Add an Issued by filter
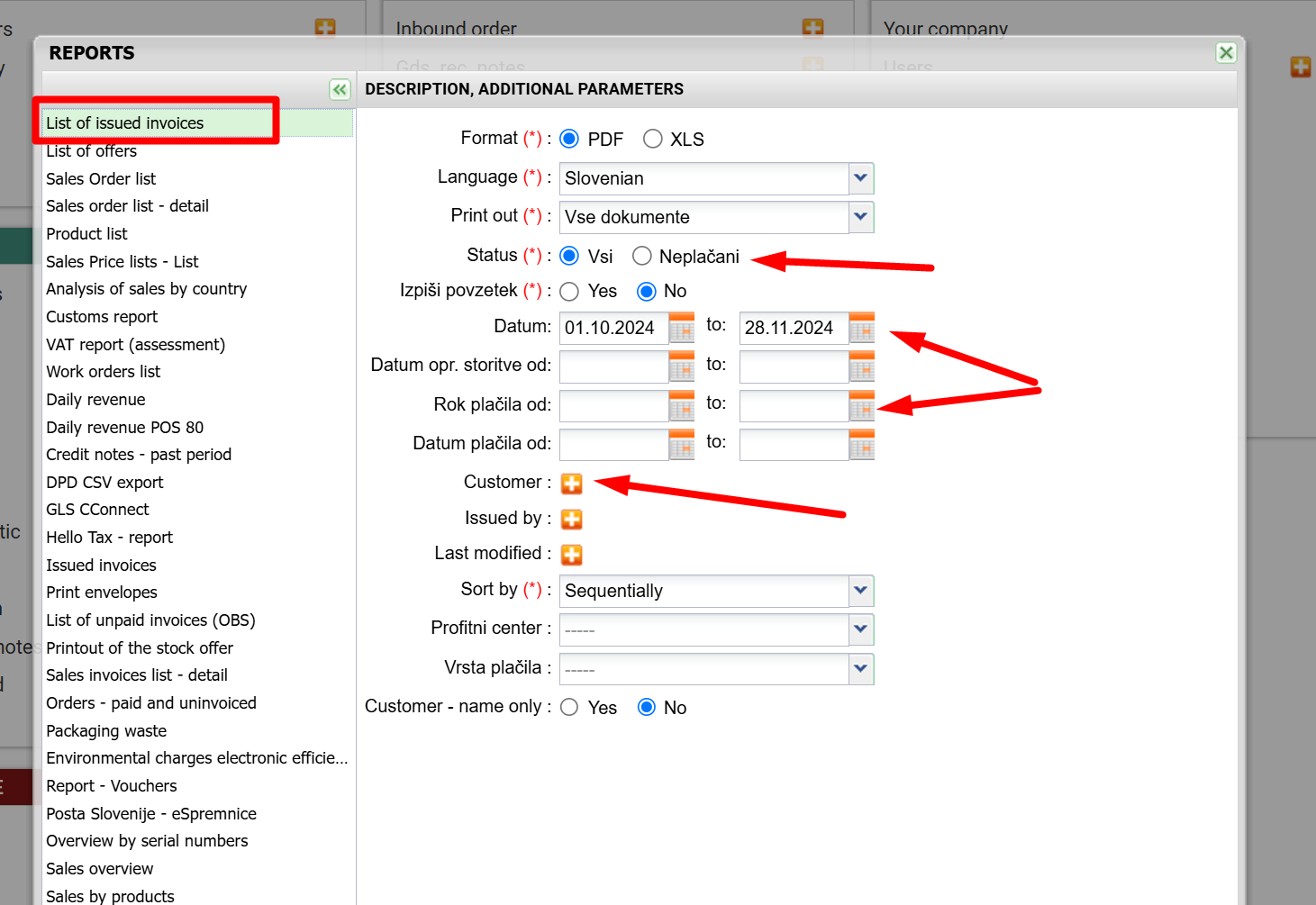 [x=571, y=520]
